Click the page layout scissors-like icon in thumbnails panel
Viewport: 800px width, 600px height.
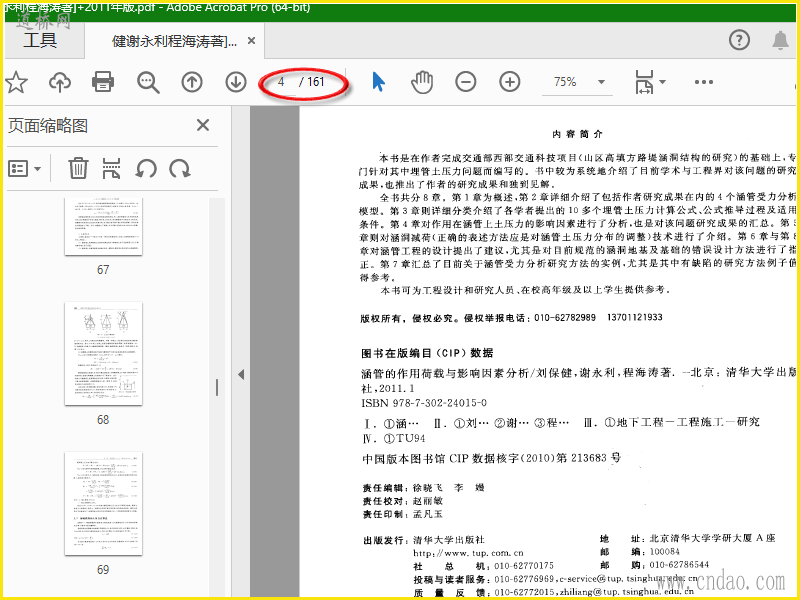112,168
